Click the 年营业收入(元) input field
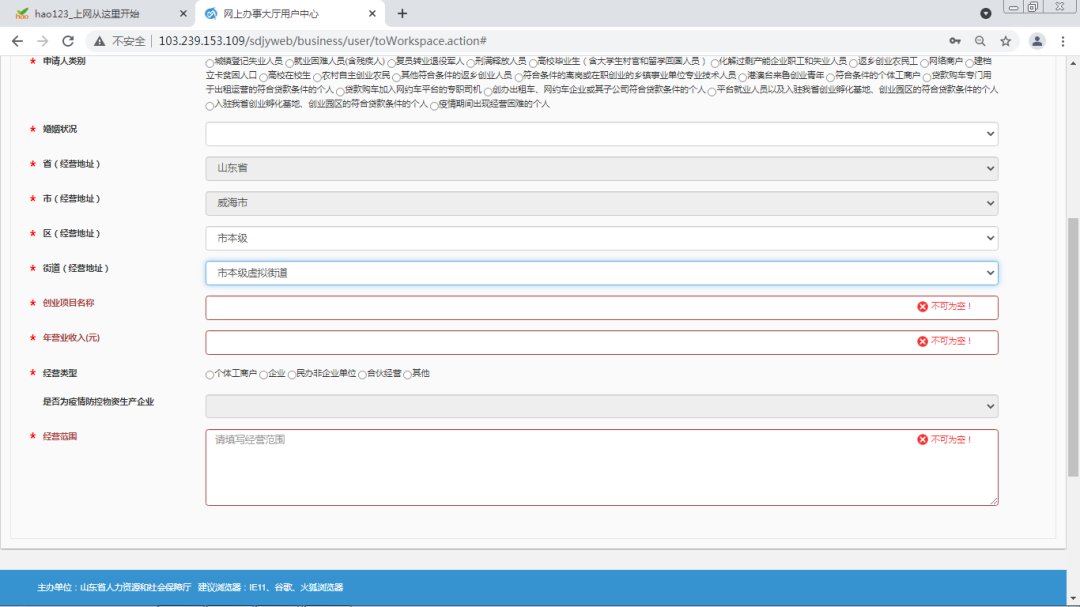Viewport: 1080px width, 607px height. pyautogui.click(x=560, y=342)
